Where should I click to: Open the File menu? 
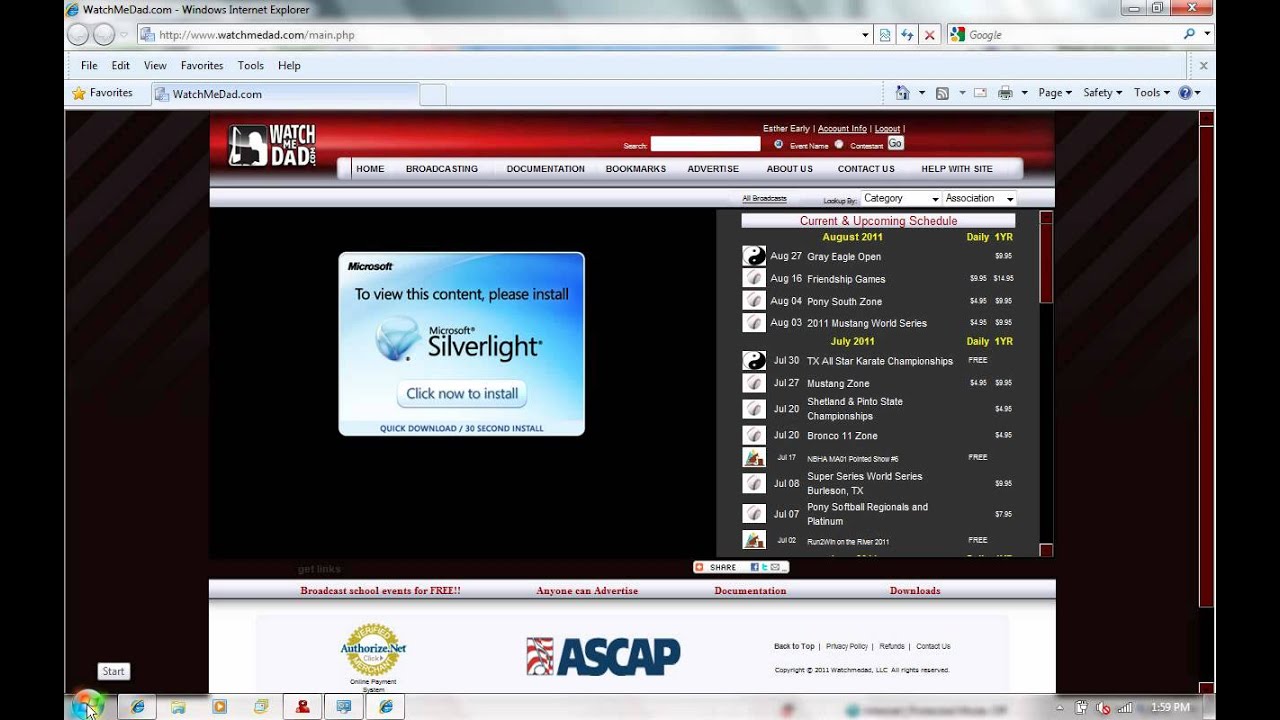point(89,65)
